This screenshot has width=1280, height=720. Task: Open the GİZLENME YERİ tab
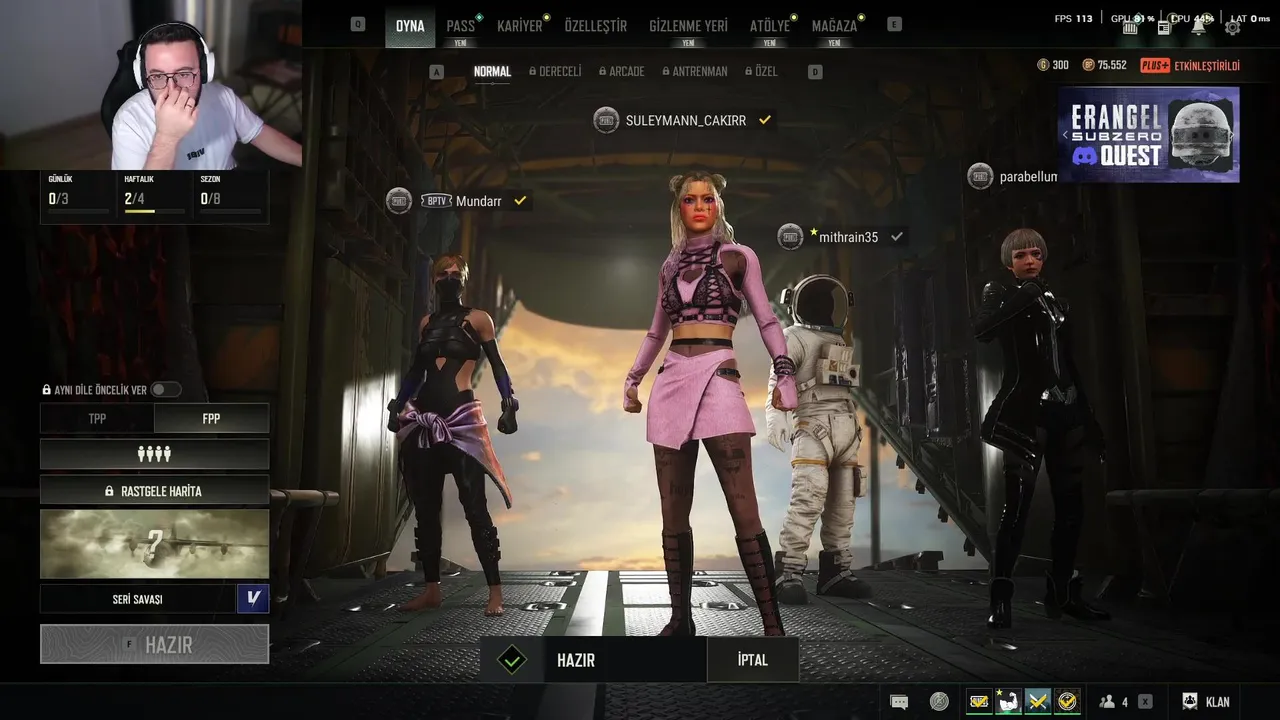[688, 26]
